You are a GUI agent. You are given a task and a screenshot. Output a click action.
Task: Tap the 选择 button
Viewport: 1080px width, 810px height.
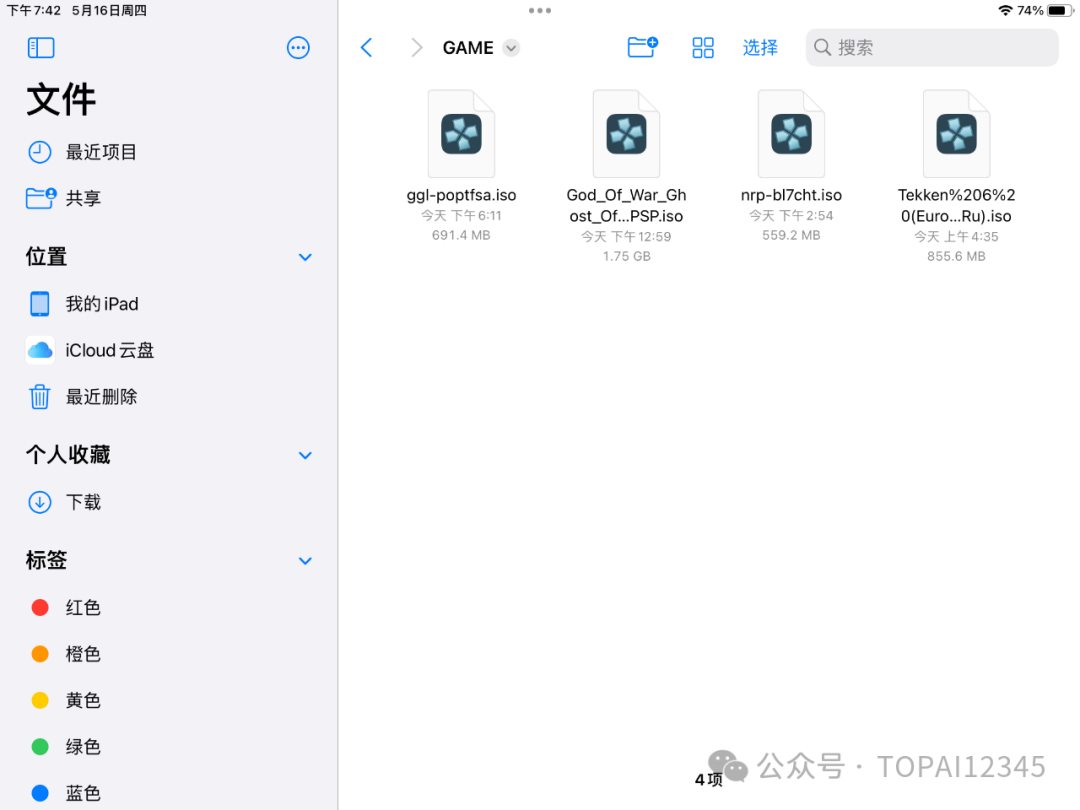tap(760, 48)
